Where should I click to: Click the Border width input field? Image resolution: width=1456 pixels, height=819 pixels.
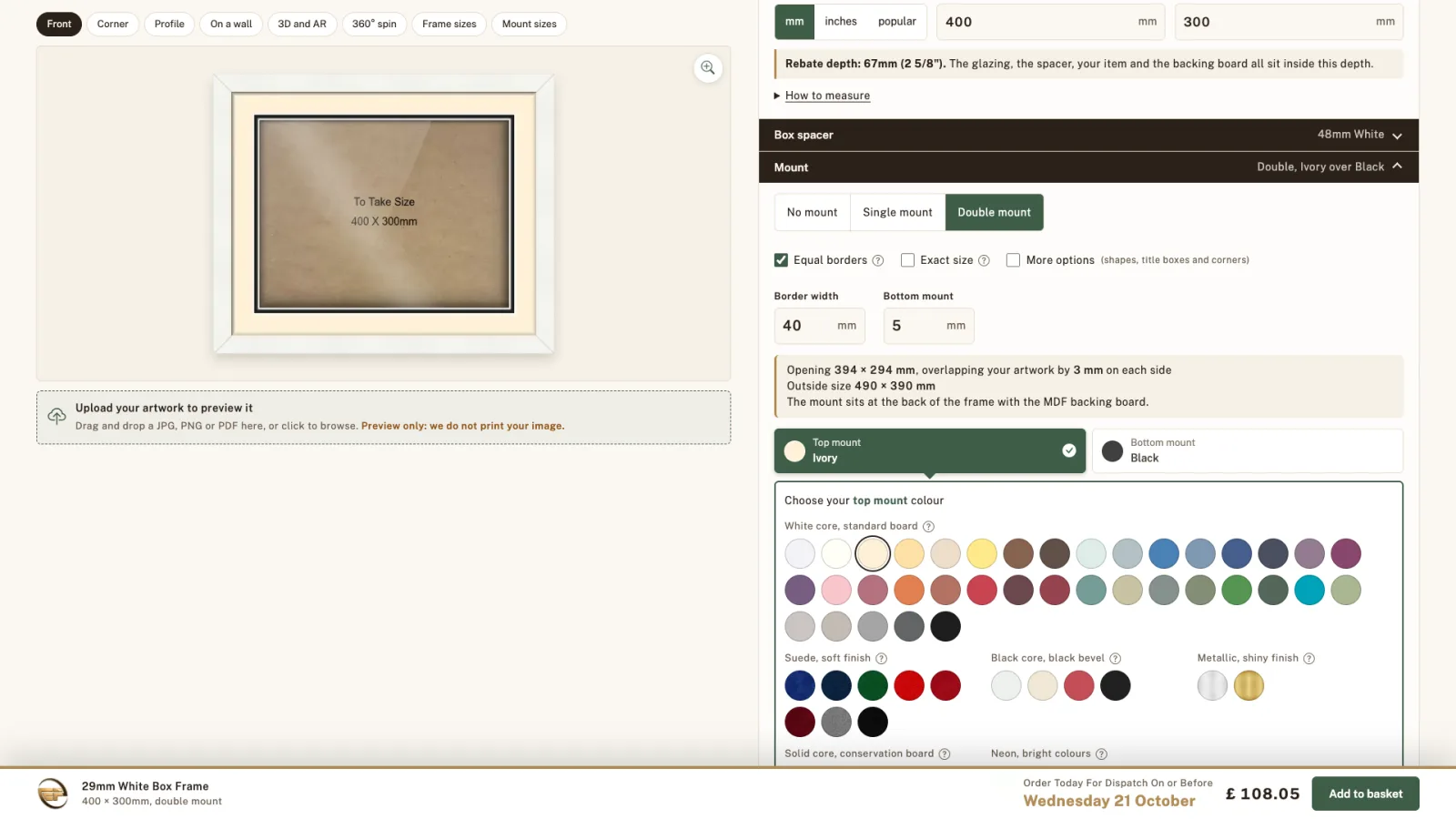click(819, 326)
